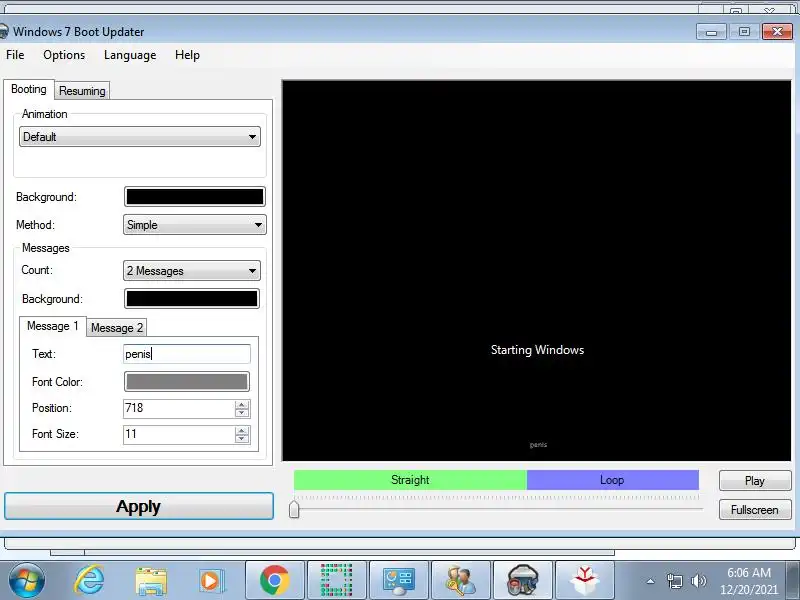Viewport: 800px width, 600px height.
Task: Decrease the Position value with down arrow
Action: (242, 413)
